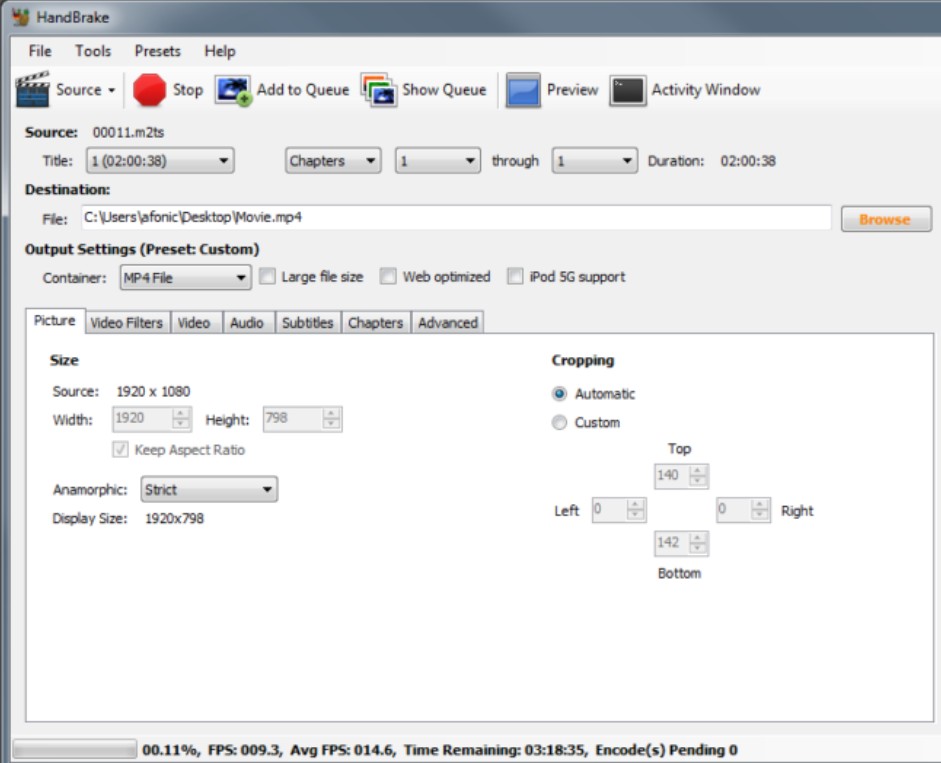Select the Picture tab
The width and height of the screenshot is (941, 763).
55,320
